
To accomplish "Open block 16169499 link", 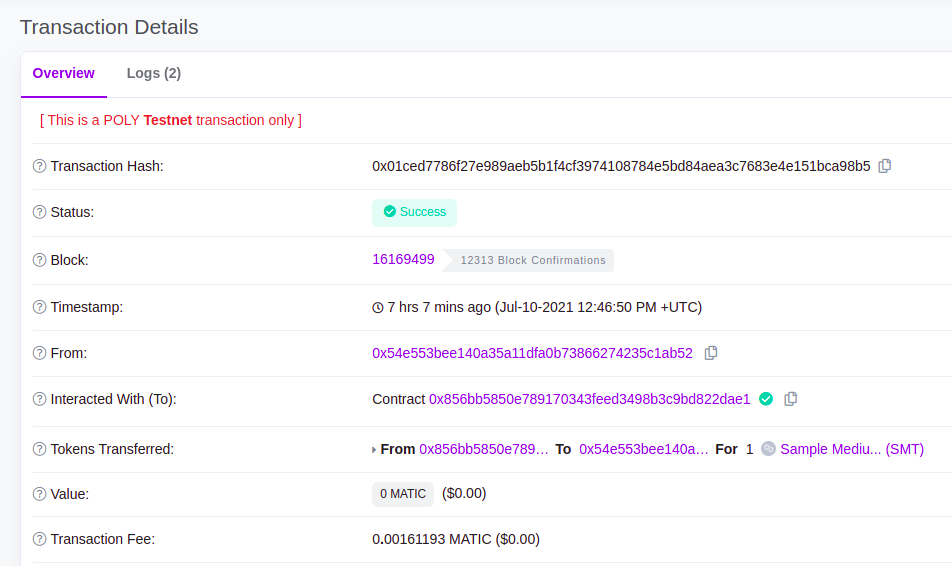I will pyautogui.click(x=403, y=259).
